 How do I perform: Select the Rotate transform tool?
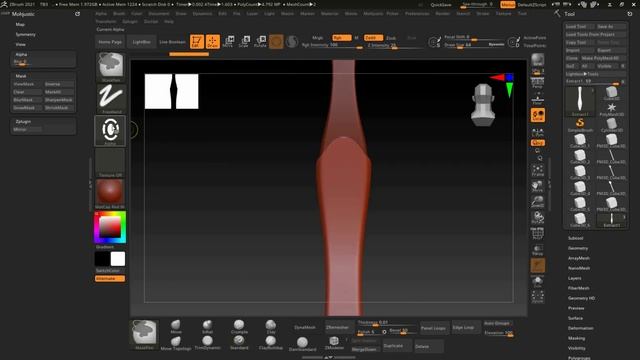tap(260, 42)
